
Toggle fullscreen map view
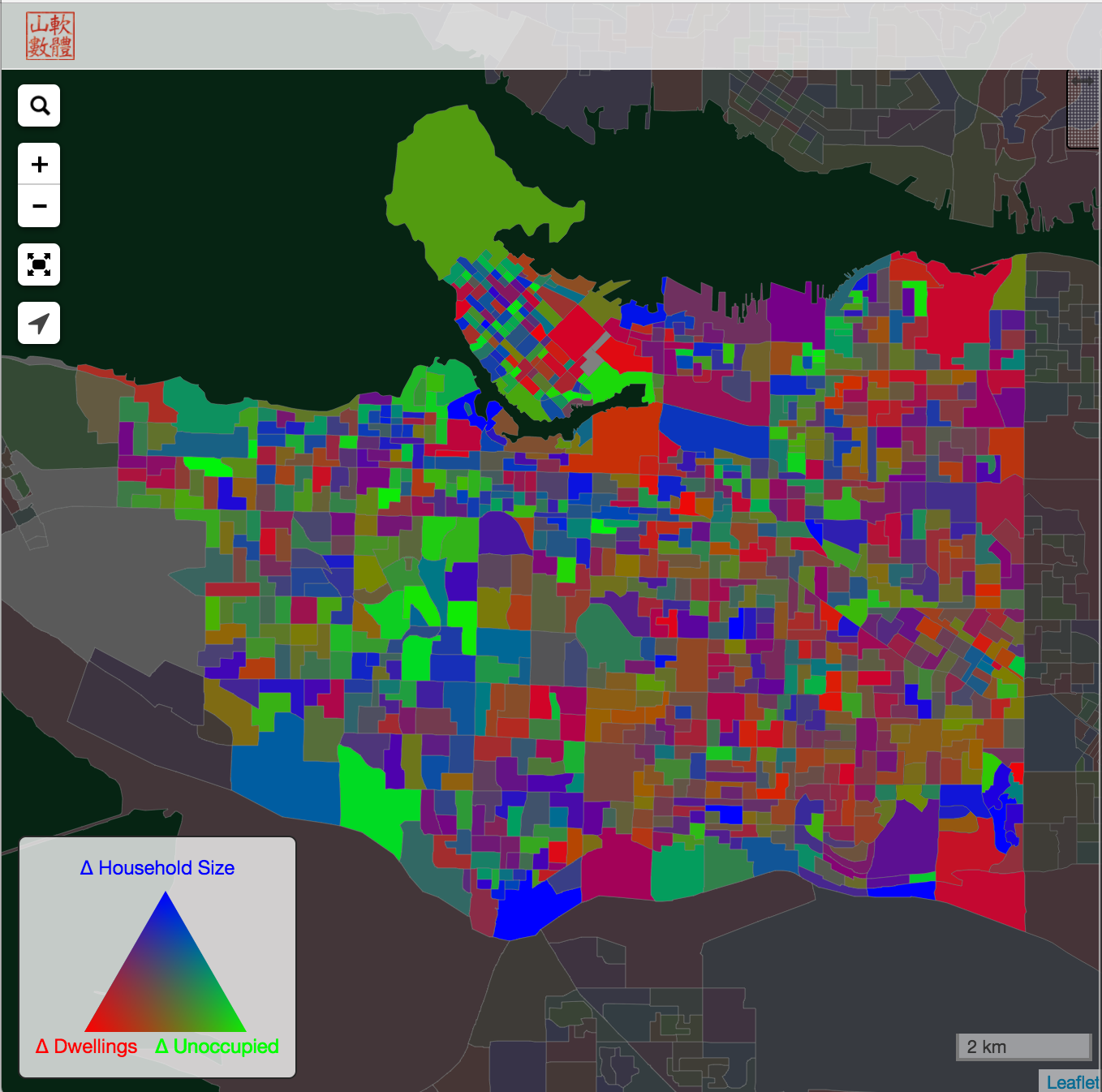[x=39, y=264]
